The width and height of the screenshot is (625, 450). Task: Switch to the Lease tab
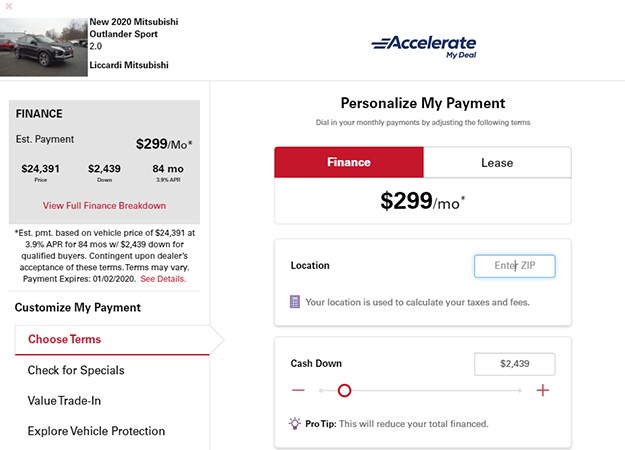(497, 163)
